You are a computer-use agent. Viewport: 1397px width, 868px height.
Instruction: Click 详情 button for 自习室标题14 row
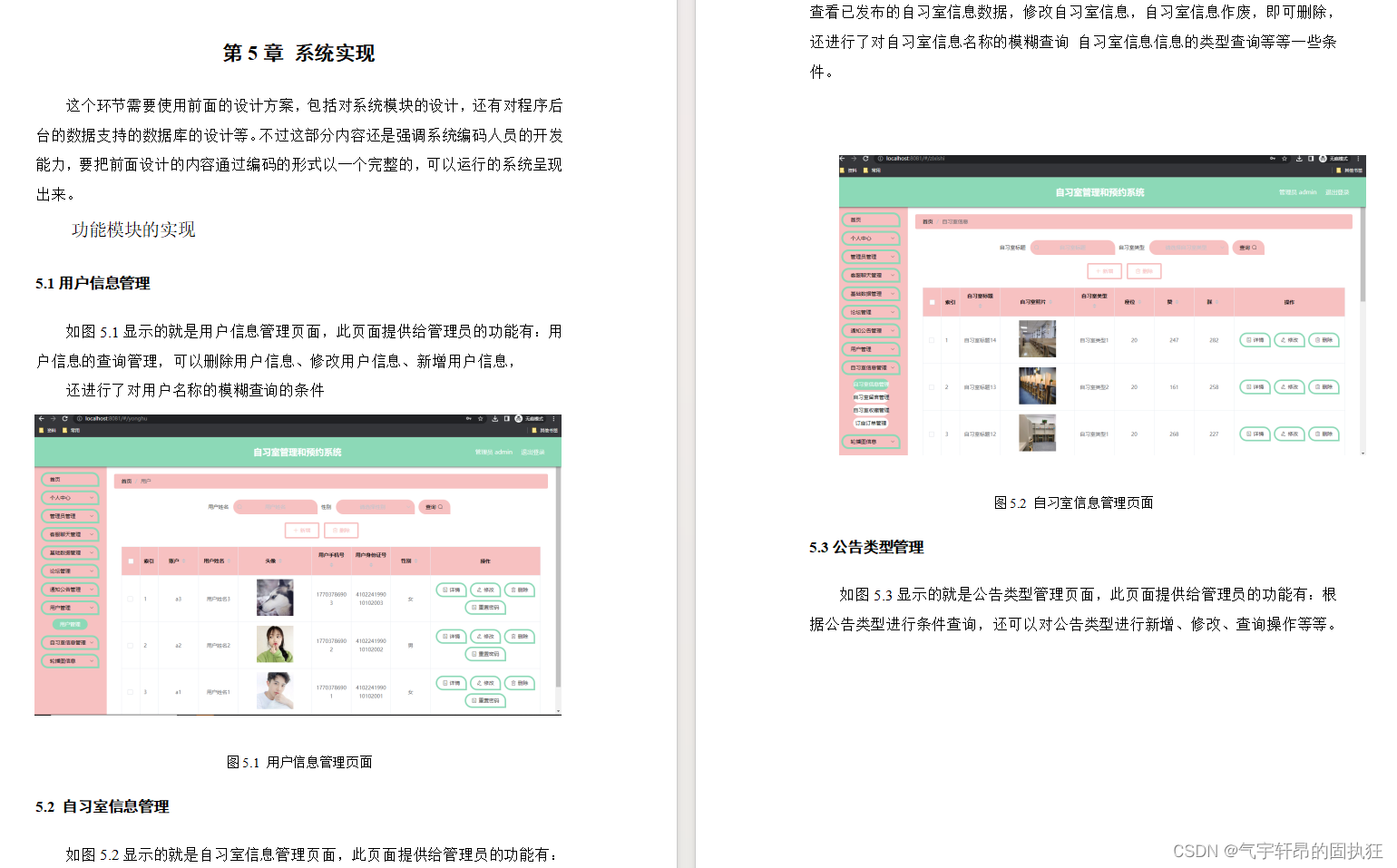click(1255, 340)
